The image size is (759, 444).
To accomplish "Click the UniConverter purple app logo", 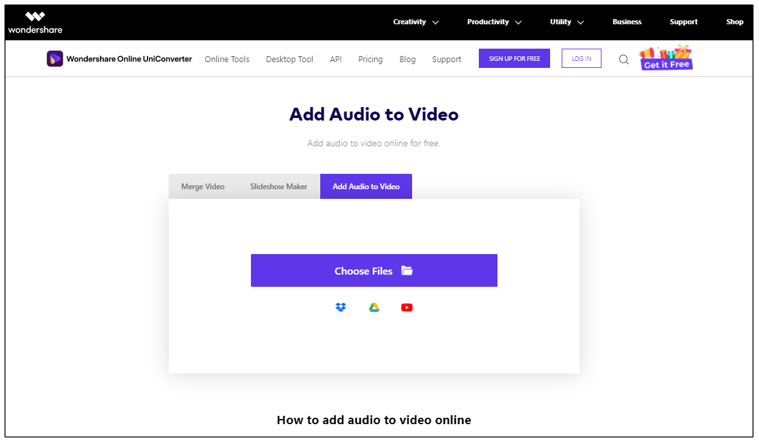I will tap(55, 59).
